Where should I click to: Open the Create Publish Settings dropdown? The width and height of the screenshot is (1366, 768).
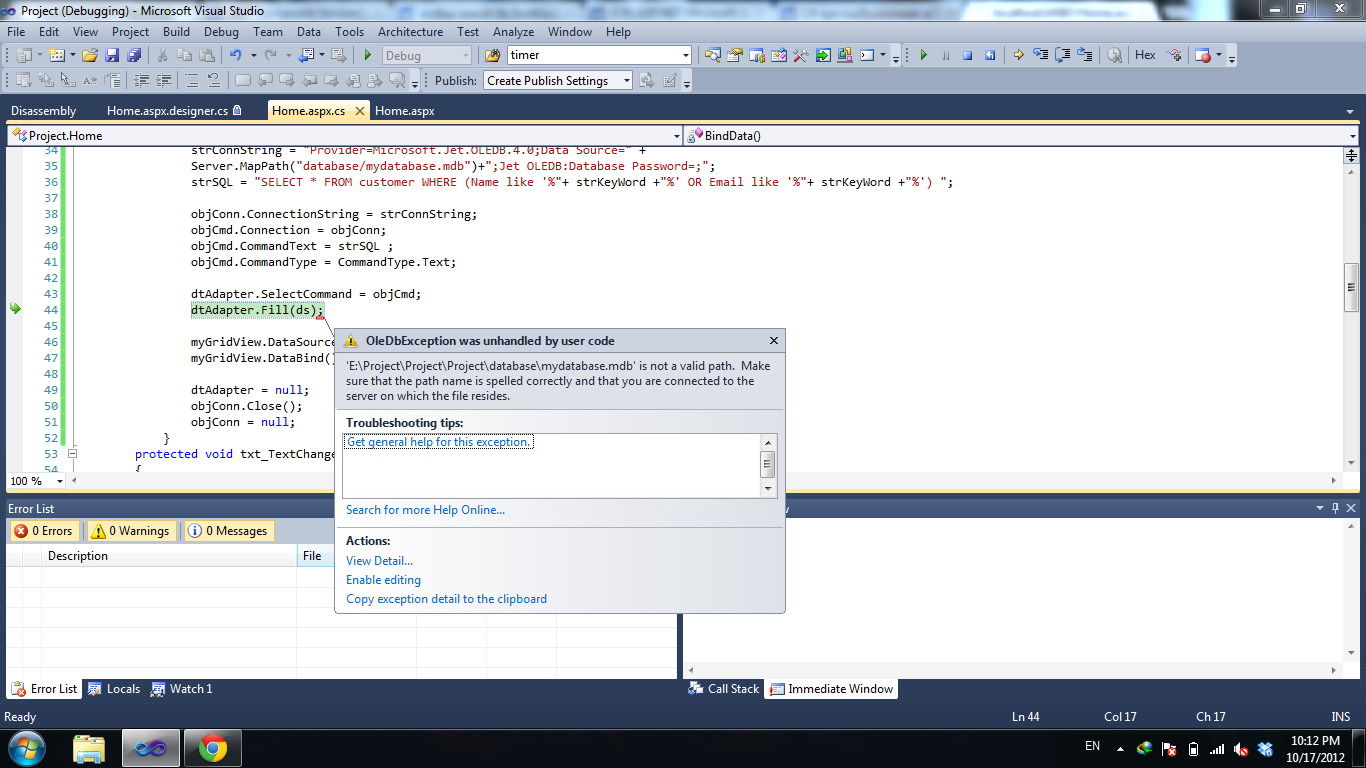click(626, 81)
